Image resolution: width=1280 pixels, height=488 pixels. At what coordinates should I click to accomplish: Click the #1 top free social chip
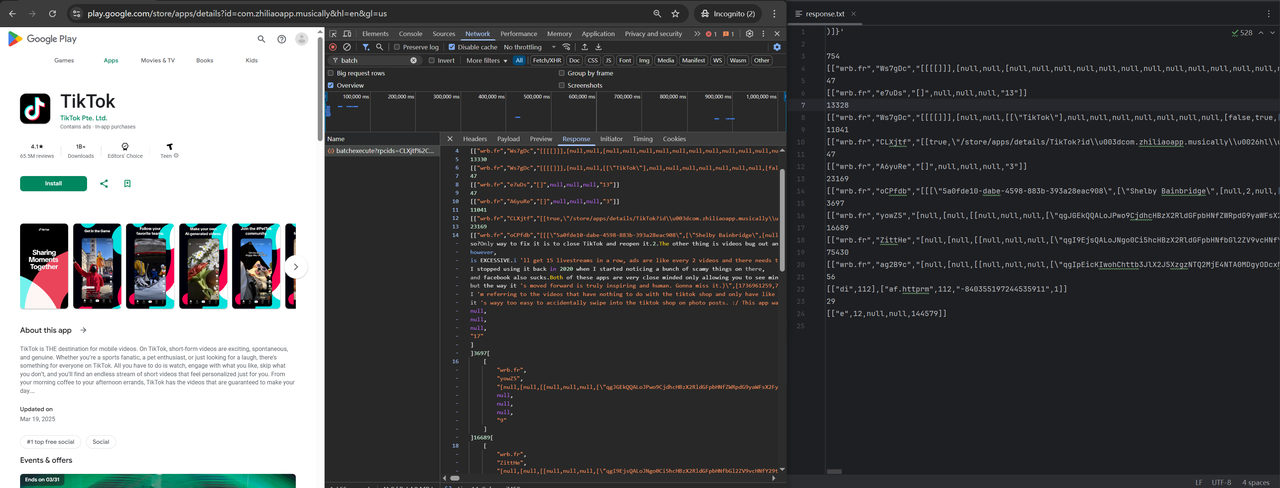point(51,441)
